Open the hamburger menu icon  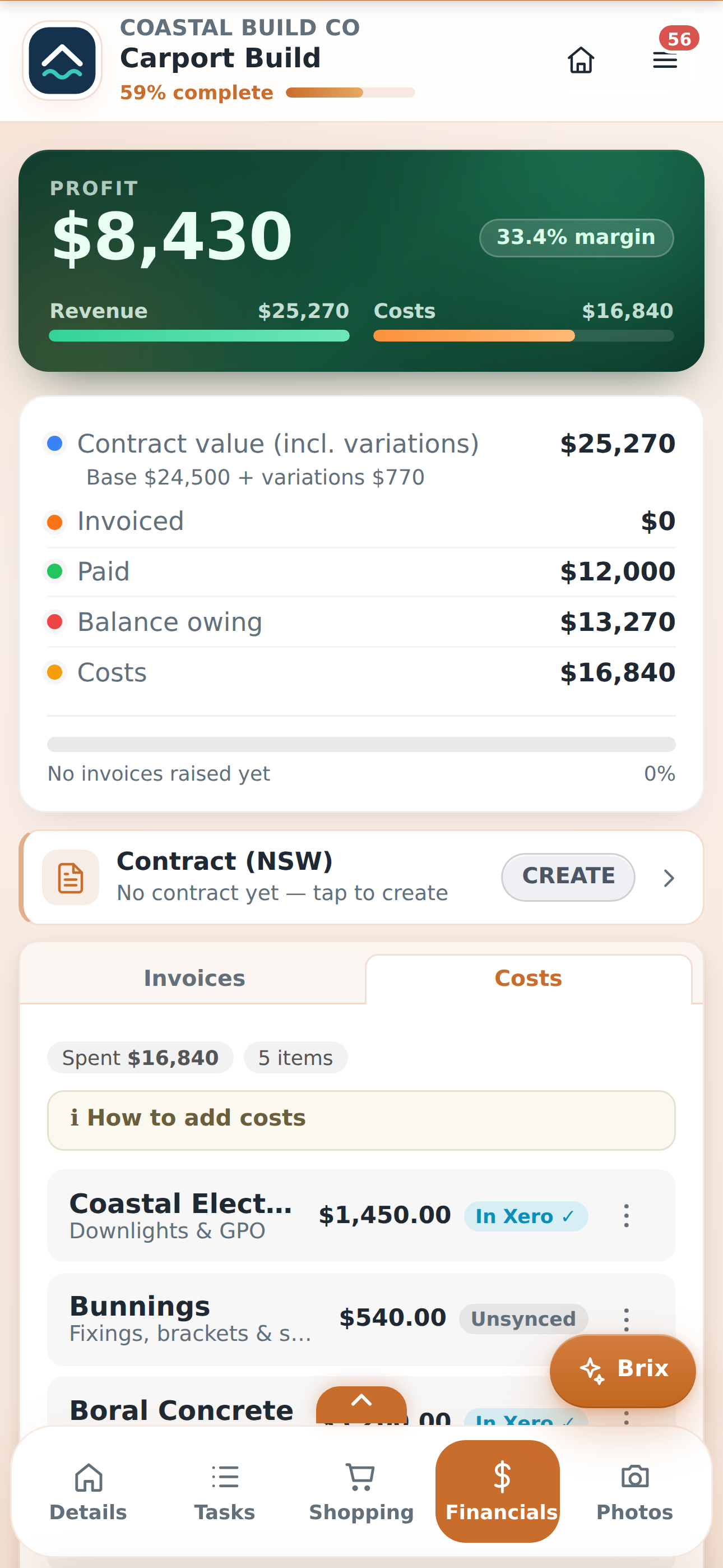tap(665, 60)
